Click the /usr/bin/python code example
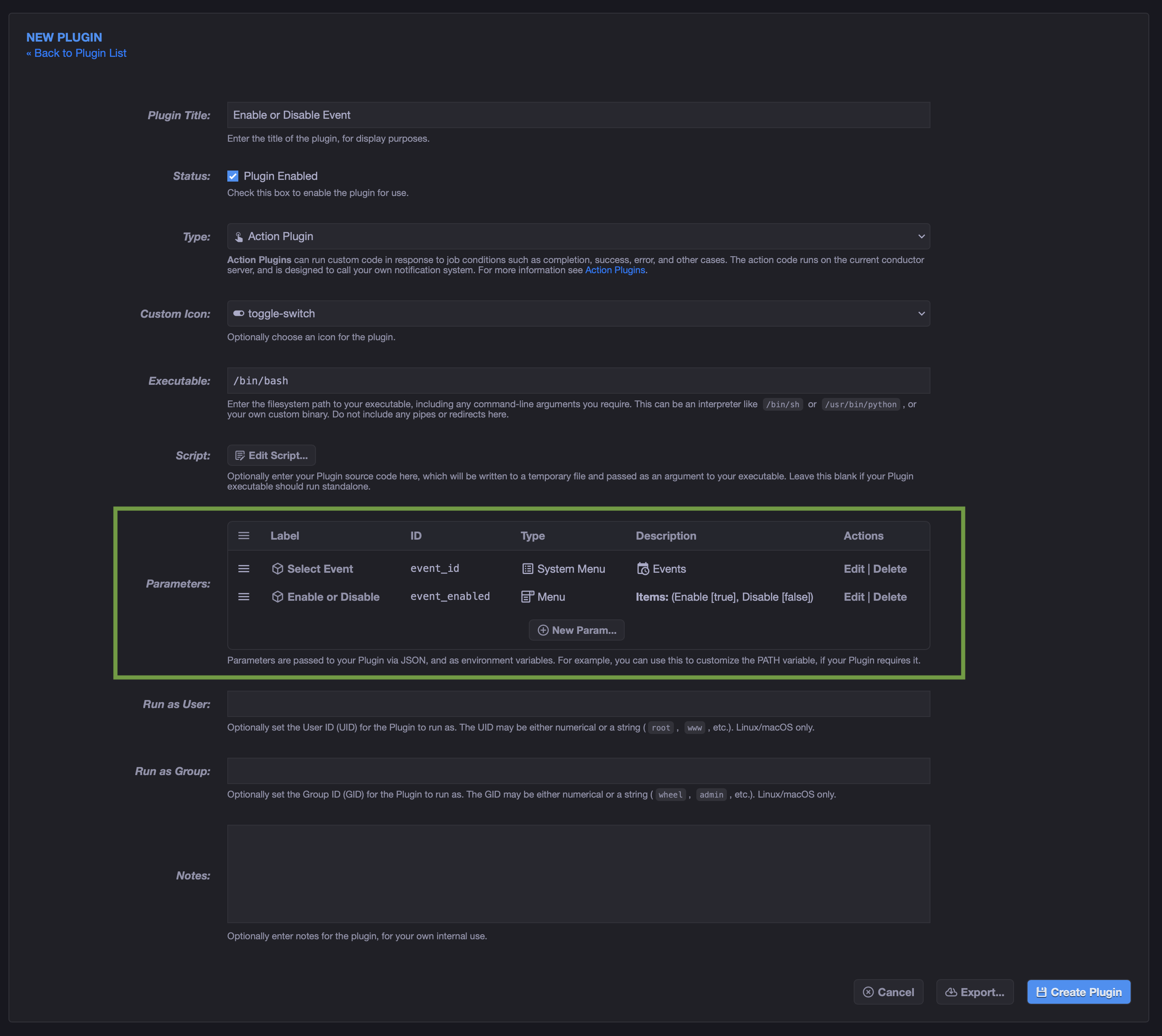The width and height of the screenshot is (1162, 1036). pyautogui.click(x=860, y=404)
